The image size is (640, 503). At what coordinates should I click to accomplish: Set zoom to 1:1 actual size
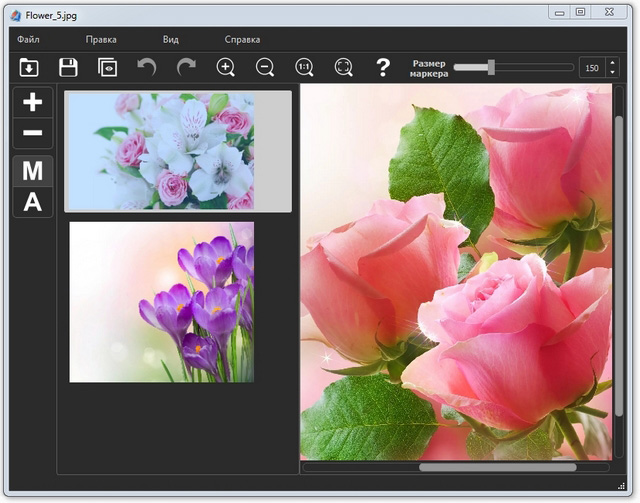tap(304, 68)
